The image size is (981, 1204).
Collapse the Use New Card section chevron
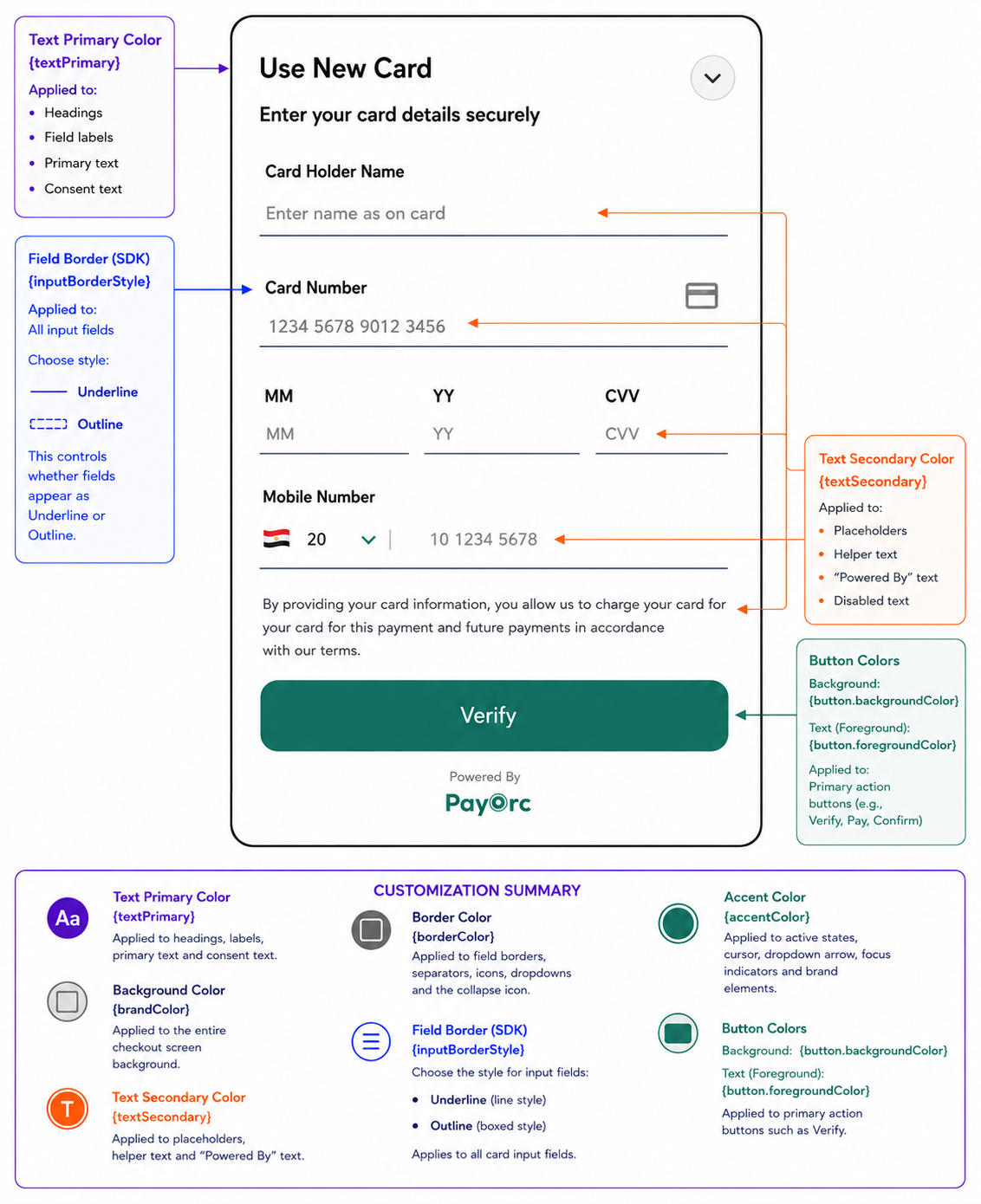(712, 78)
